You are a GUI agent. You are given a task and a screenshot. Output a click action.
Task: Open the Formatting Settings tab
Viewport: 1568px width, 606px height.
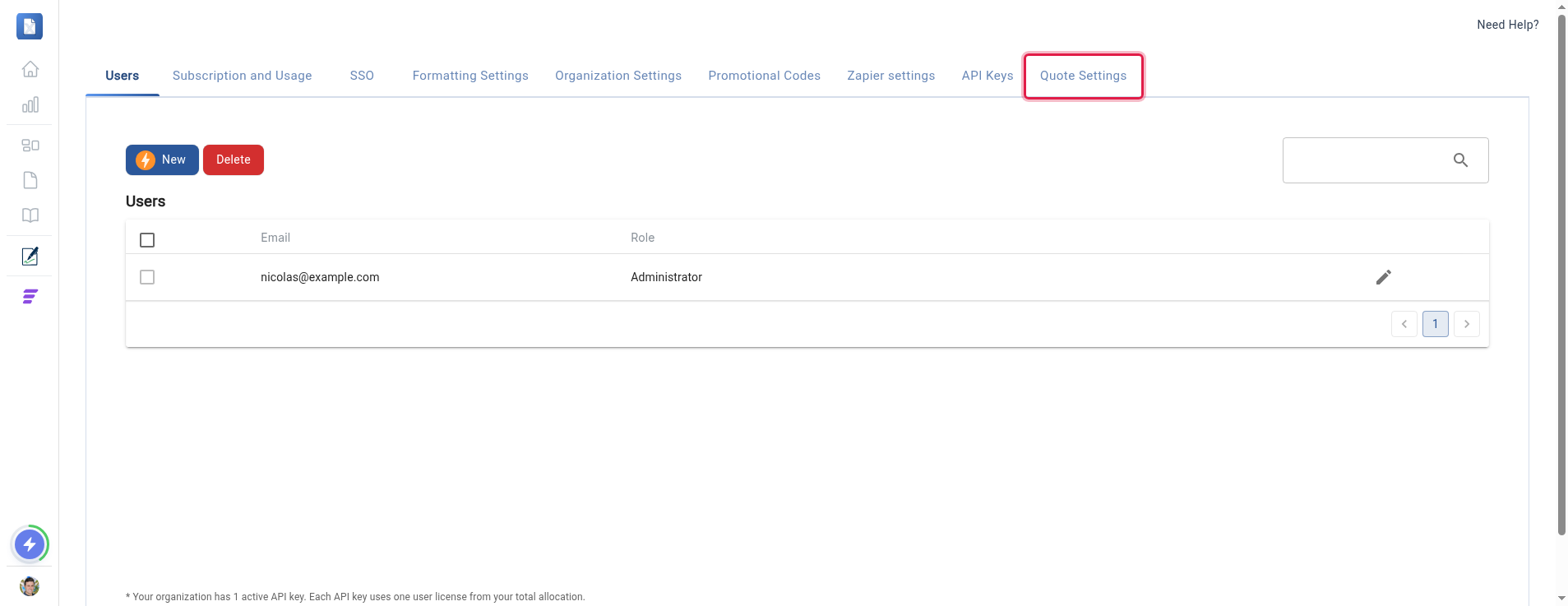point(470,76)
